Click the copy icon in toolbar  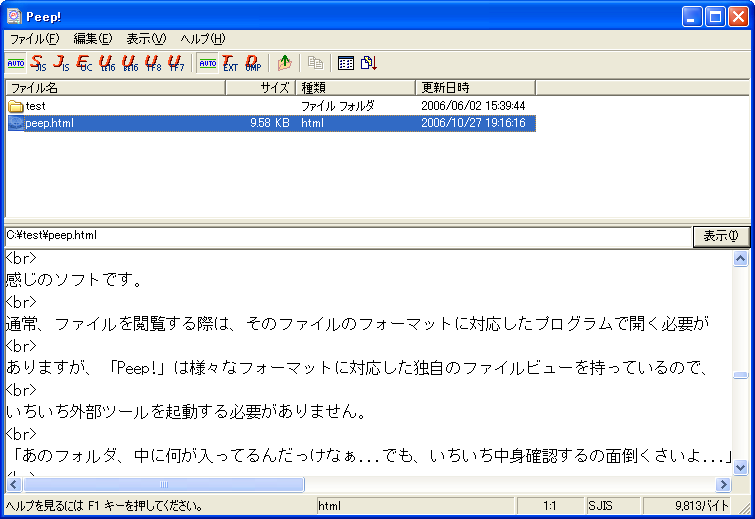[315, 63]
